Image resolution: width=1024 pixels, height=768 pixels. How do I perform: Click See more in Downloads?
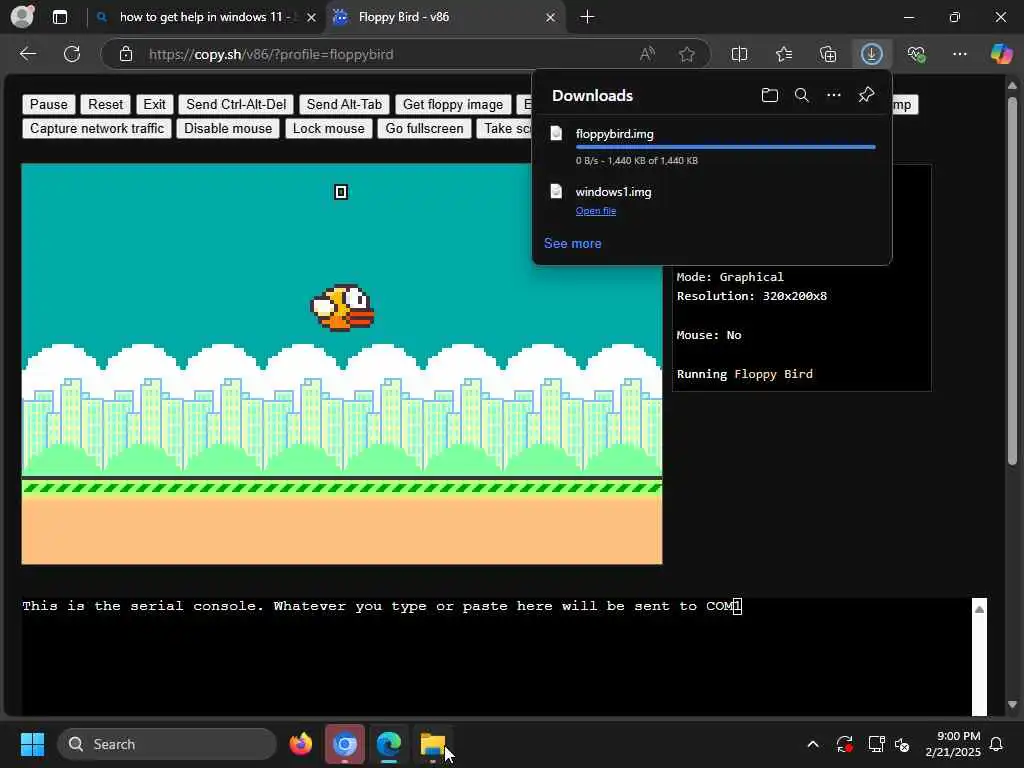573,243
